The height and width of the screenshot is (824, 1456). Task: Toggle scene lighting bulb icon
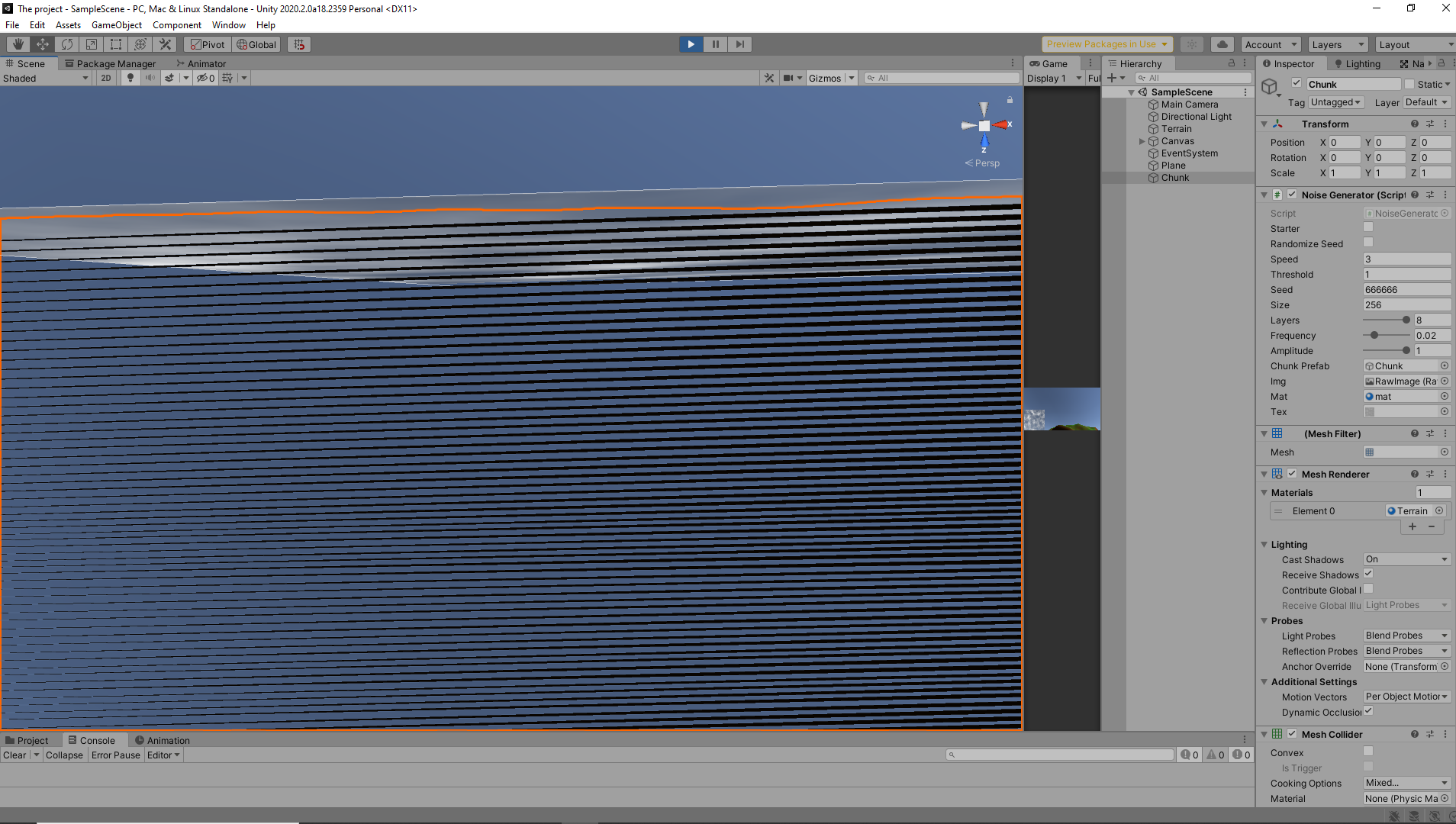click(x=130, y=78)
